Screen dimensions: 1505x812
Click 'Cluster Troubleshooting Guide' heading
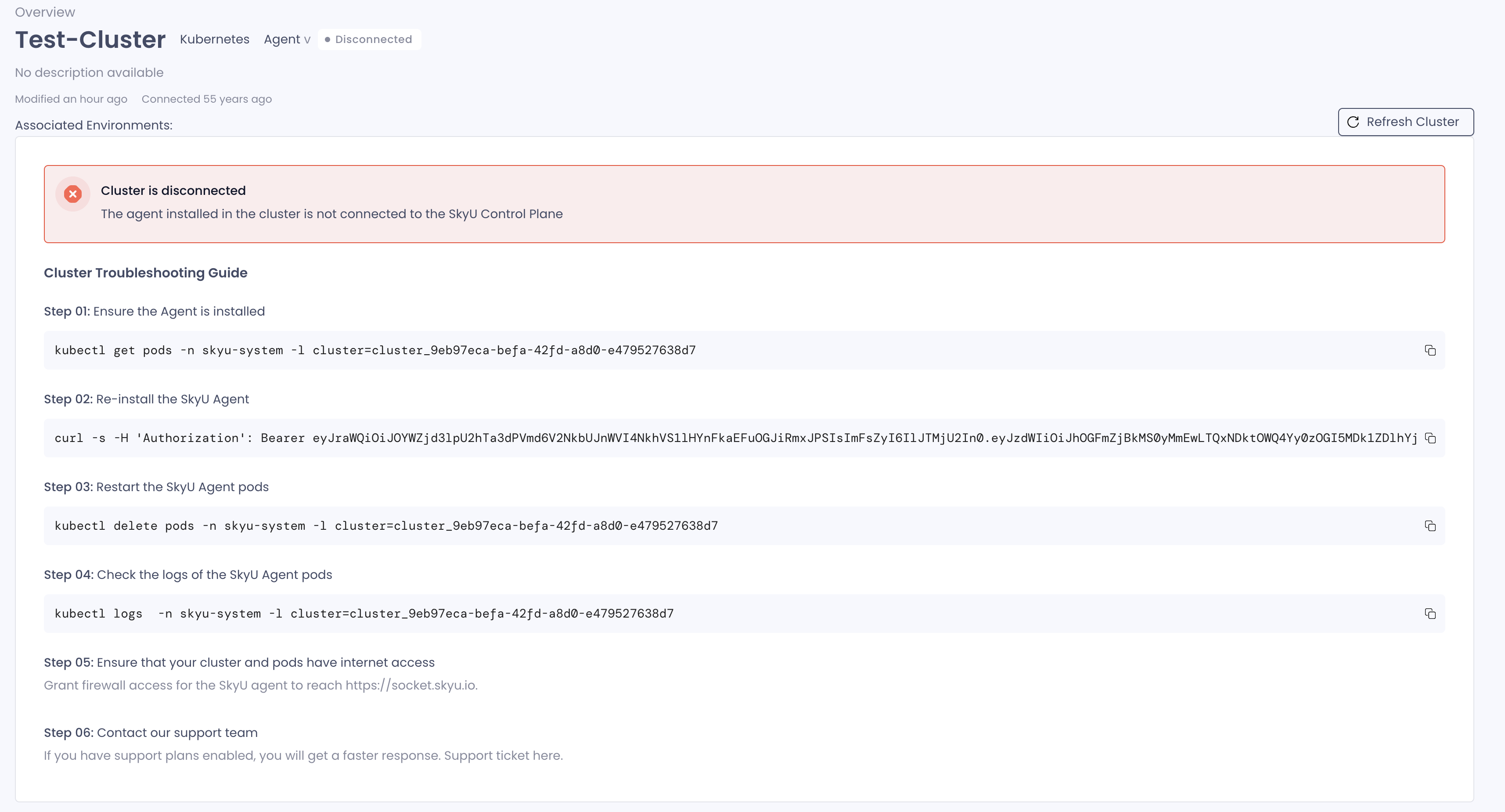tap(145, 273)
